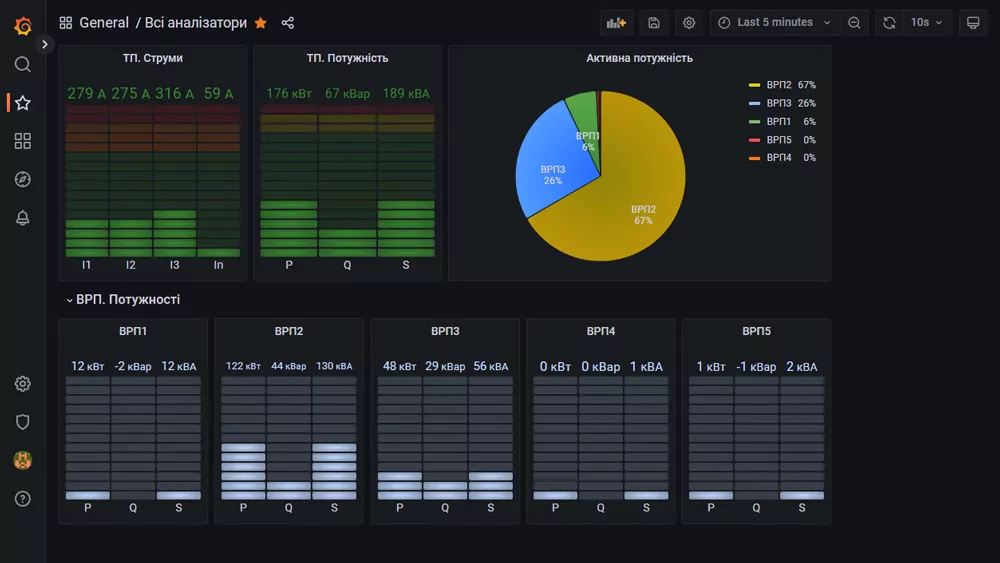Toggle ВРП1 series in pie legend

point(779,121)
